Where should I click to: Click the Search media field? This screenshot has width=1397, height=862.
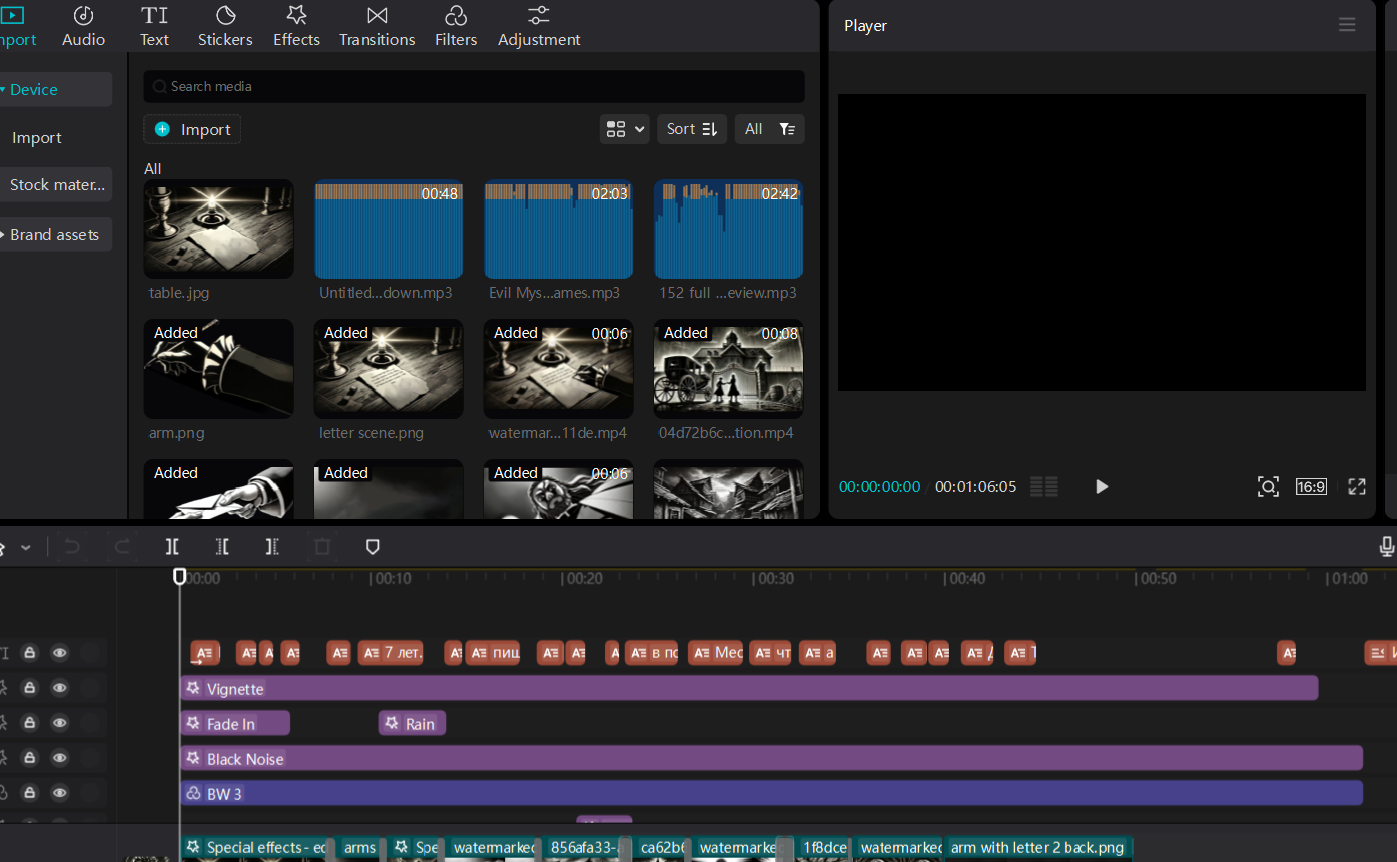click(474, 87)
